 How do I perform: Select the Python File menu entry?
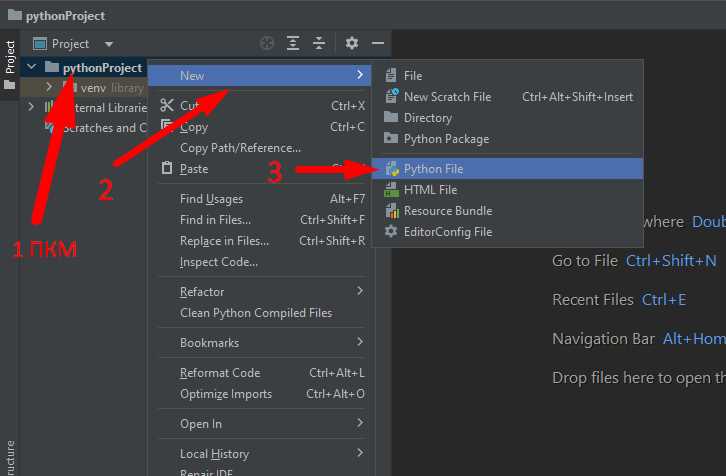click(x=507, y=169)
